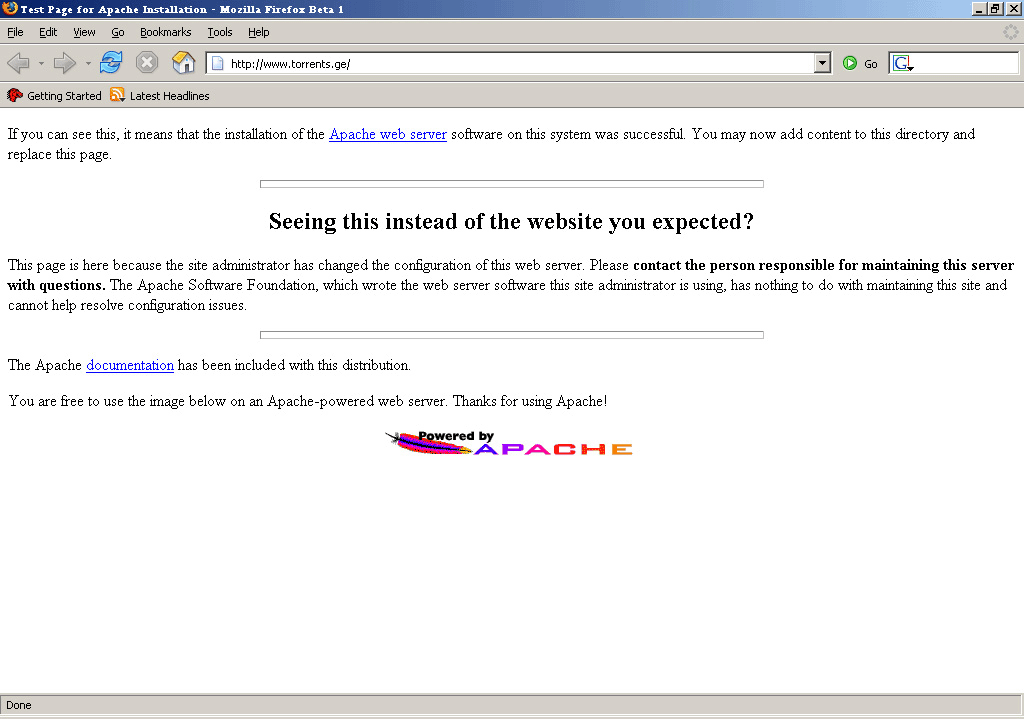Reload the page with the Refresh icon
This screenshot has height=719, width=1024.
[111, 63]
